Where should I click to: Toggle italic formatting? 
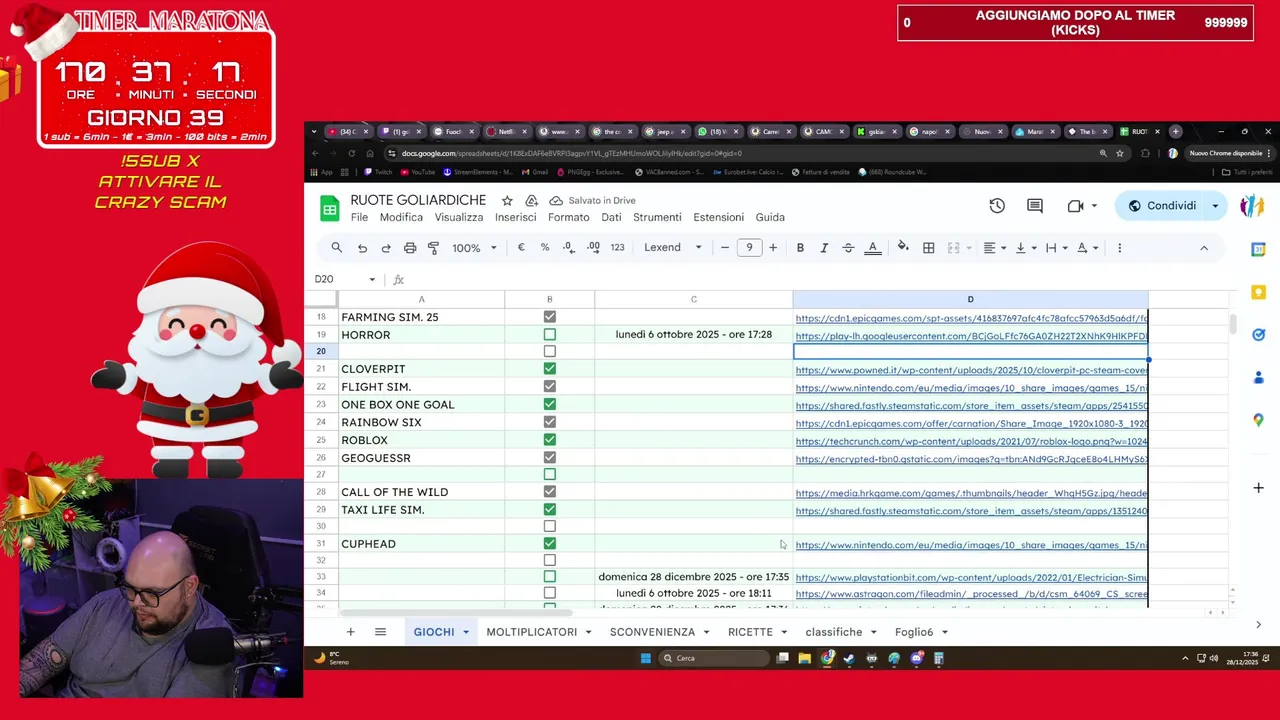[x=824, y=248]
